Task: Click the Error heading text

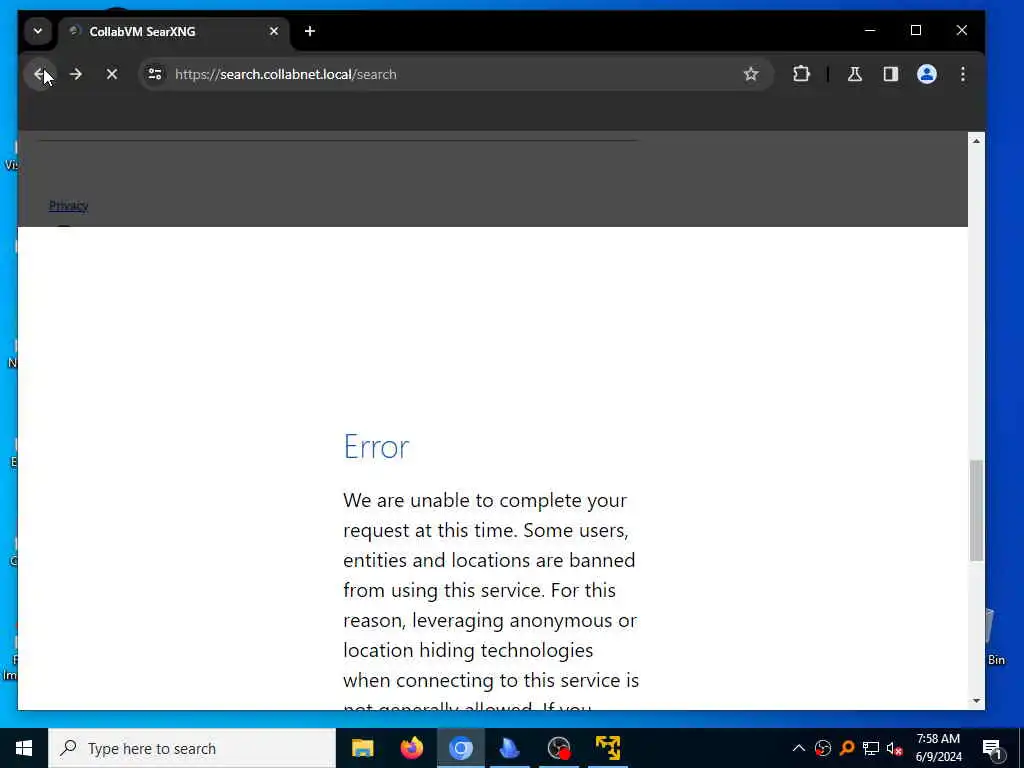Action: pos(376,447)
